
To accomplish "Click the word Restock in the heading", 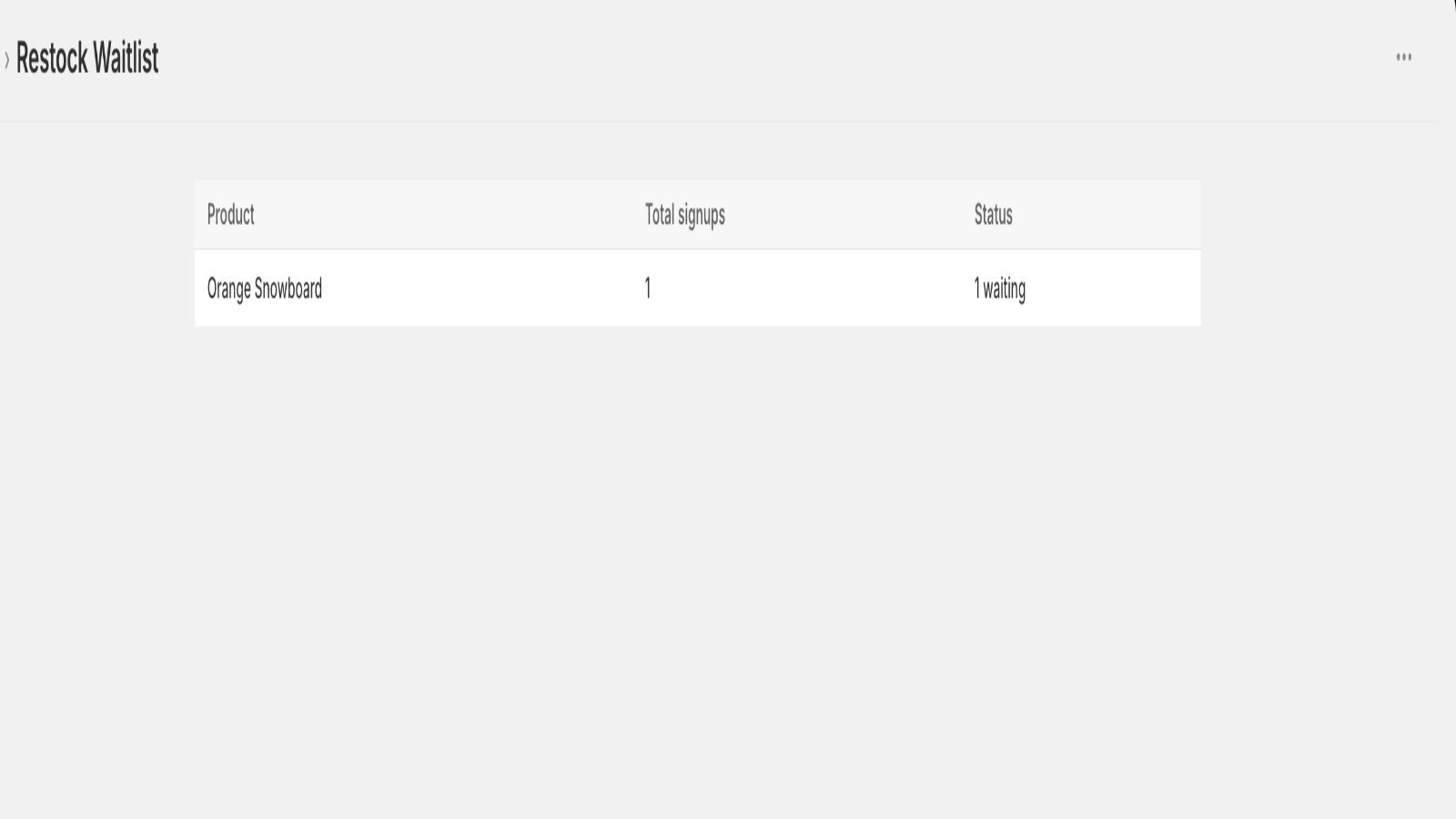I will pyautogui.click(x=52, y=58).
